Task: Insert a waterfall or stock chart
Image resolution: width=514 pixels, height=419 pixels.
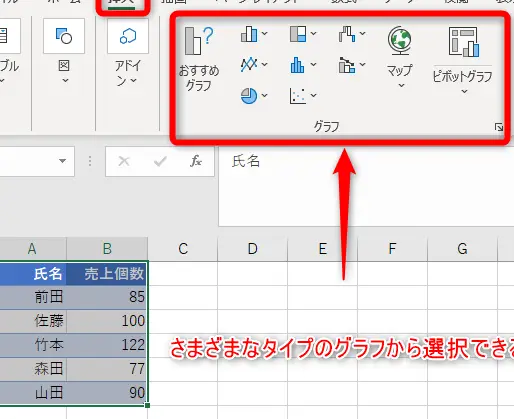Action: click(x=352, y=34)
